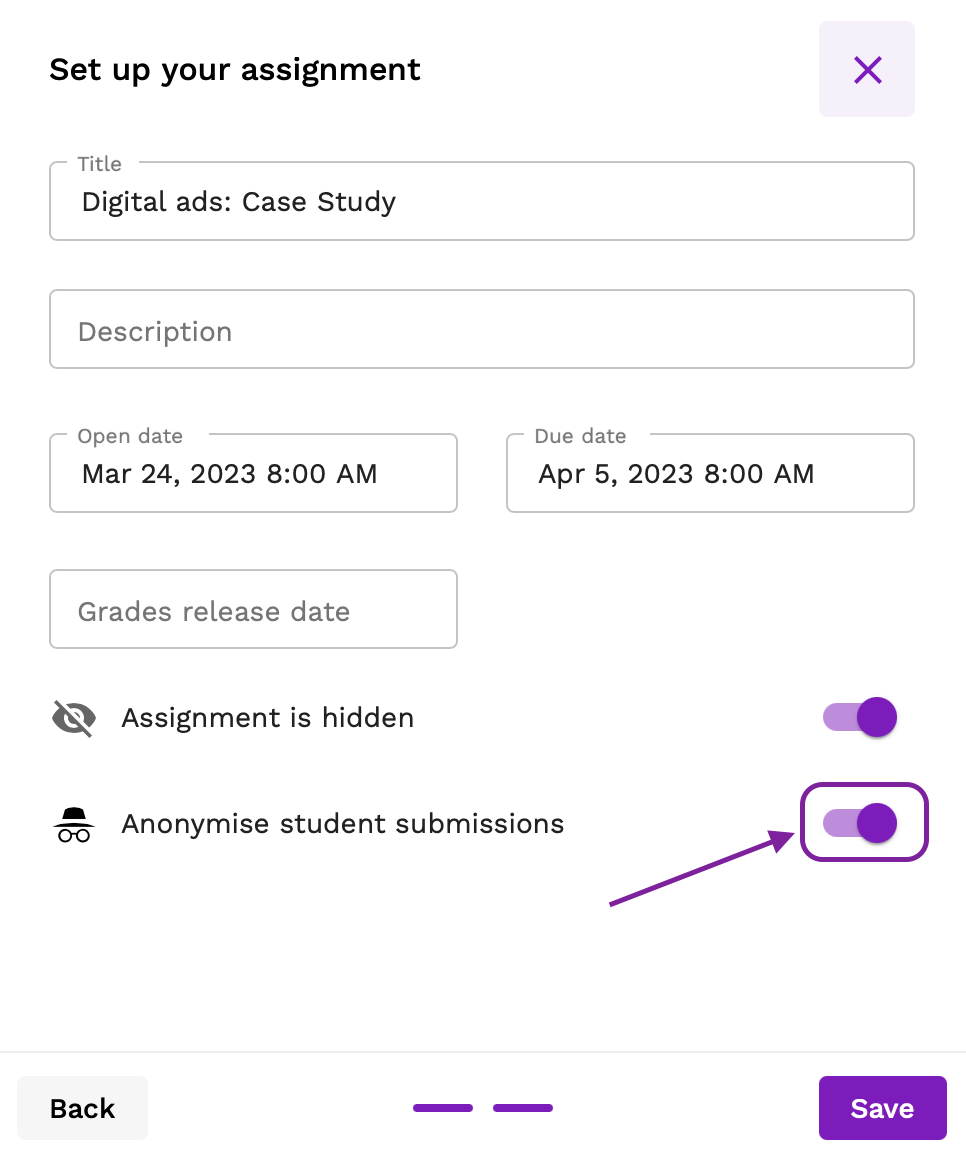This screenshot has height=1150, width=966.
Task: Click the 'Assignment is hidden' label text
Action: click(x=267, y=718)
